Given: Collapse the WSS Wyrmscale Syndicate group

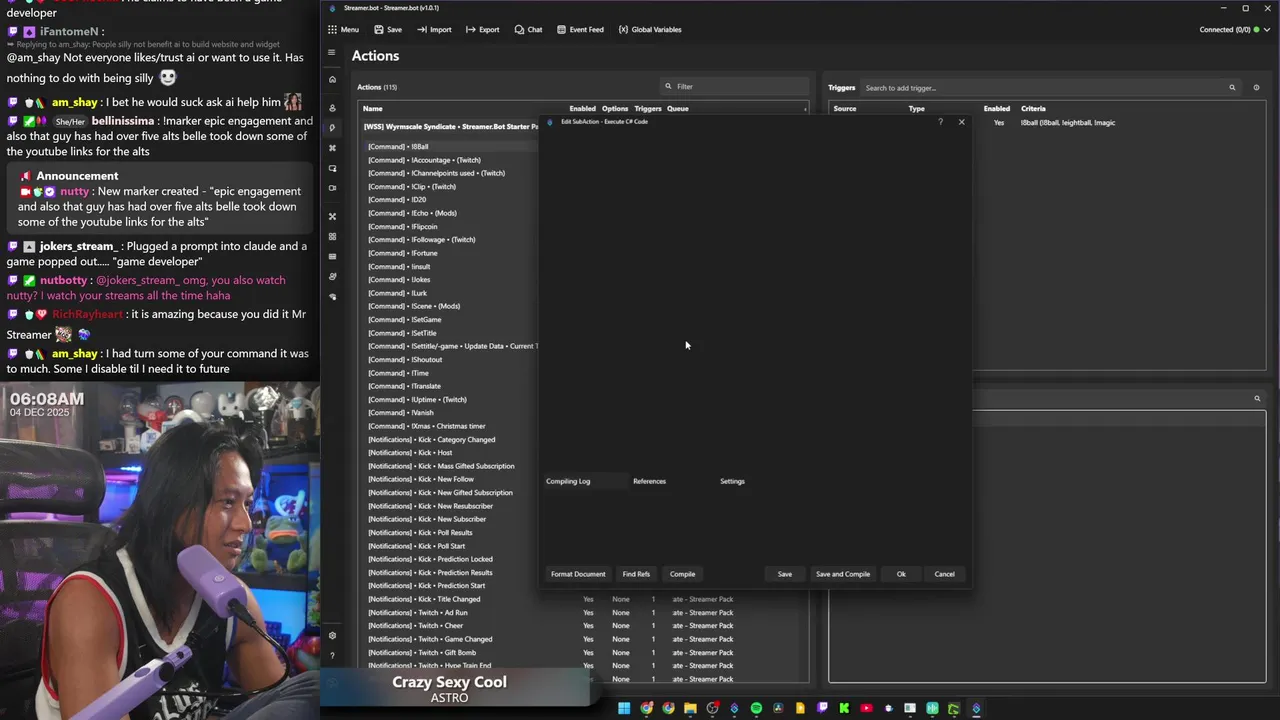Looking at the screenshot, I should click(451, 127).
